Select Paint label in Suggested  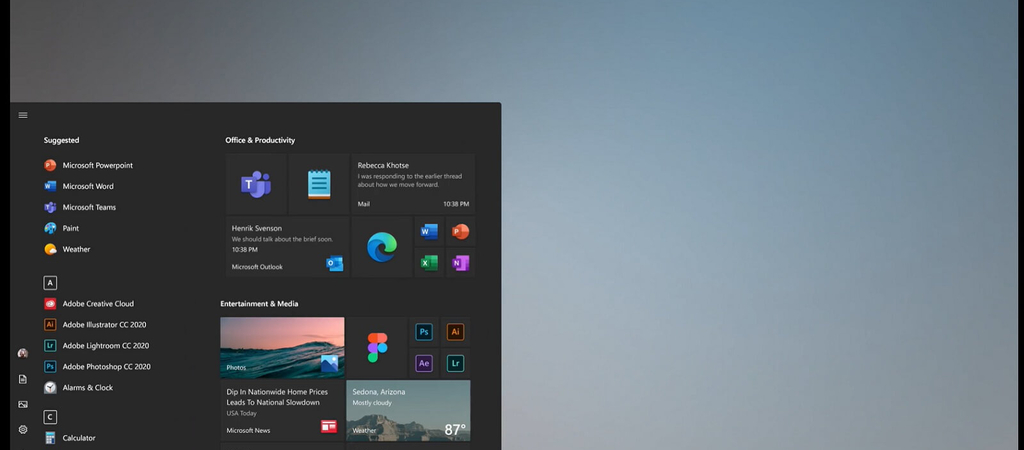point(71,228)
